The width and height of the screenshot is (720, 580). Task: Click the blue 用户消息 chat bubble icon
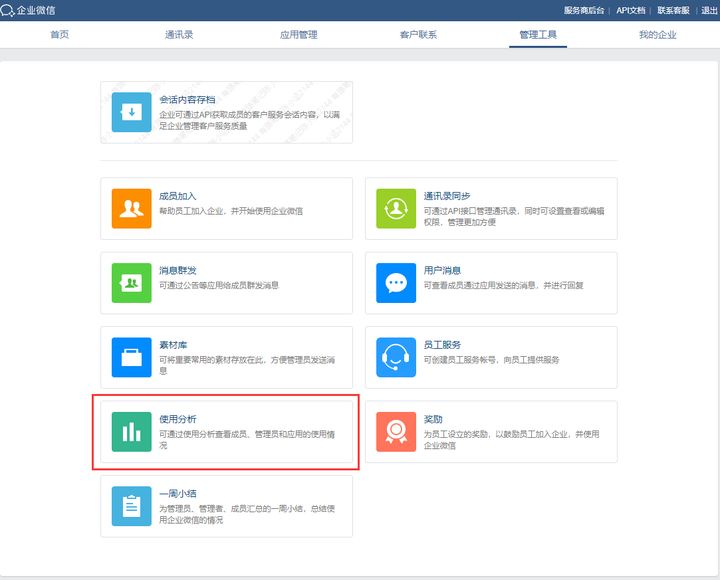(395, 282)
